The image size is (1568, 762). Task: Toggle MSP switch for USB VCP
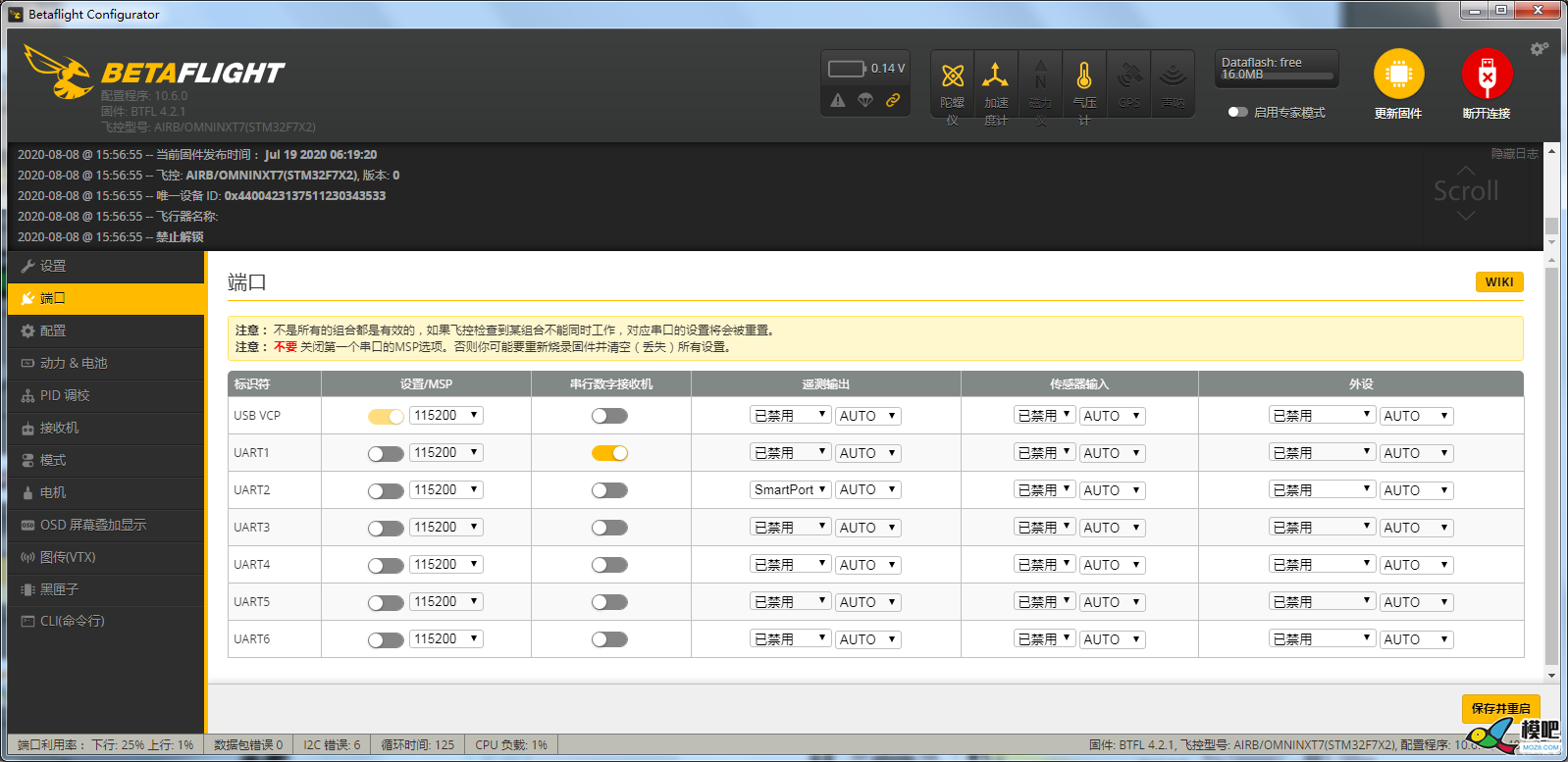pyautogui.click(x=386, y=416)
